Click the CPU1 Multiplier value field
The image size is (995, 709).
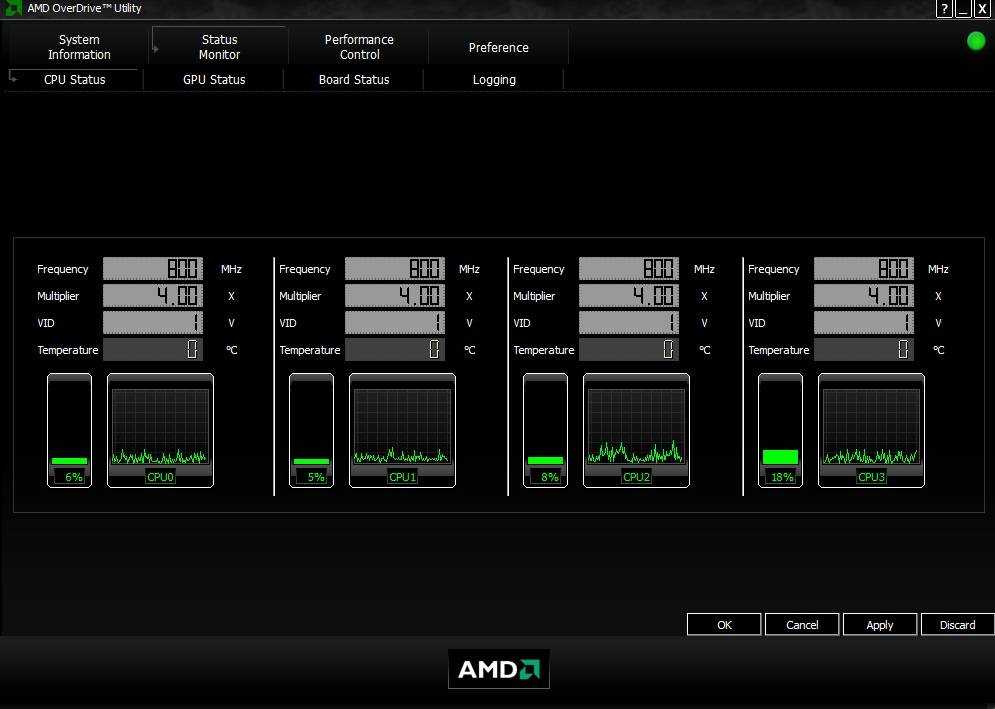pyautogui.click(x=395, y=296)
